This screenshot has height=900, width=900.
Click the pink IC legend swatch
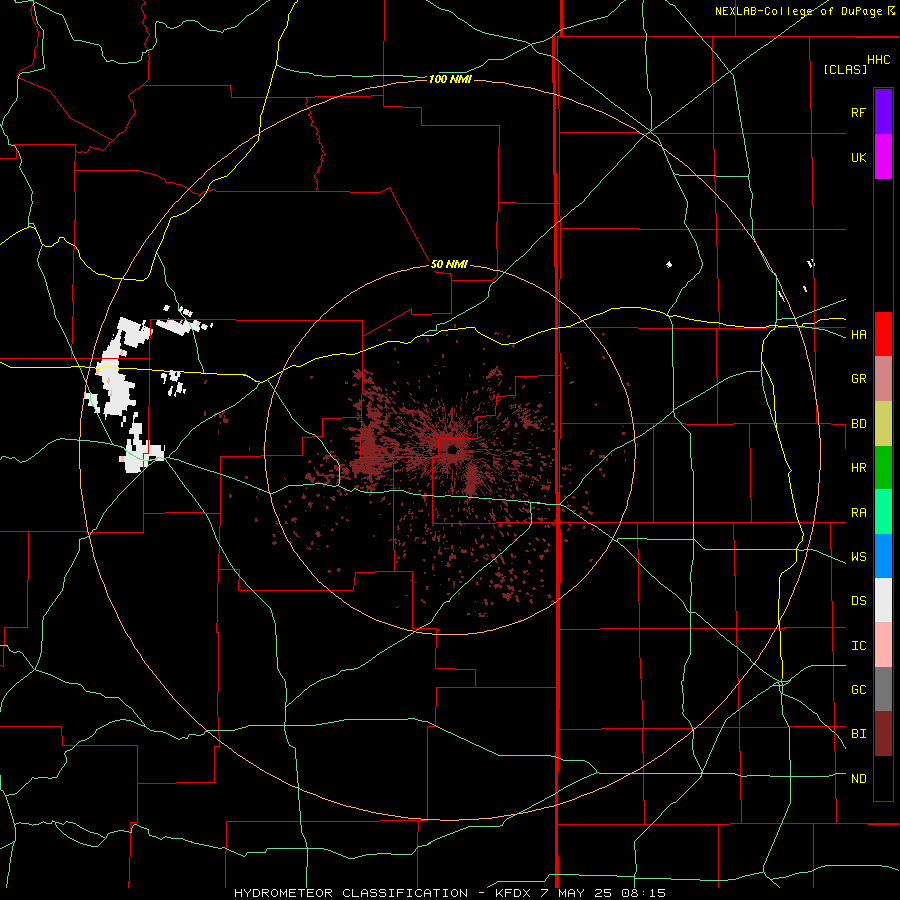click(x=883, y=645)
